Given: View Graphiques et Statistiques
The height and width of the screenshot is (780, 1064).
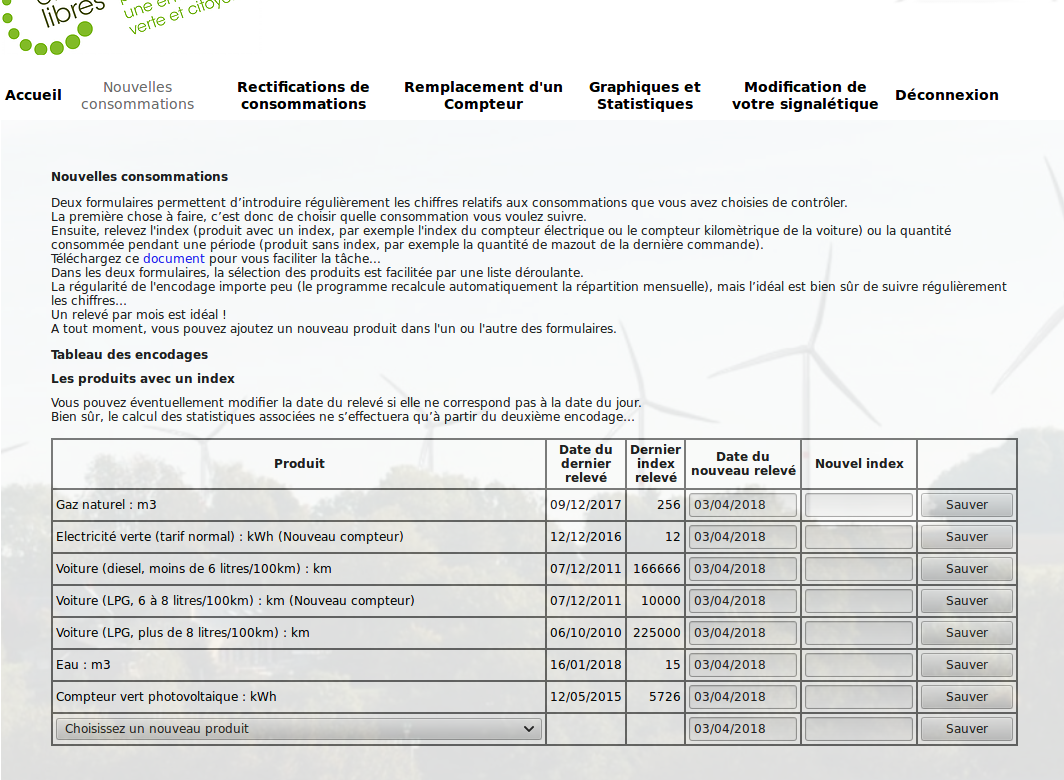Looking at the screenshot, I should 645,96.
